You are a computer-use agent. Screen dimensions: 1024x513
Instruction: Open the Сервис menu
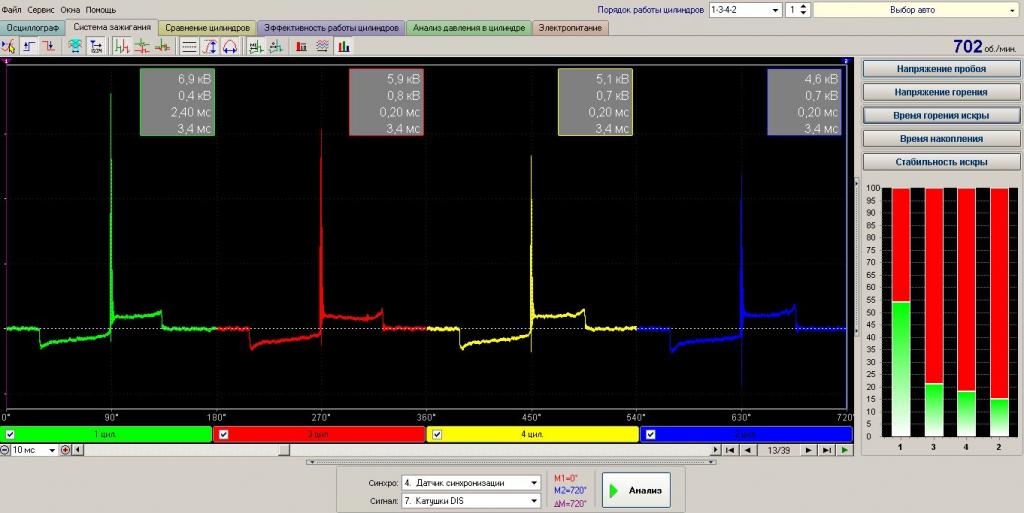(x=40, y=10)
